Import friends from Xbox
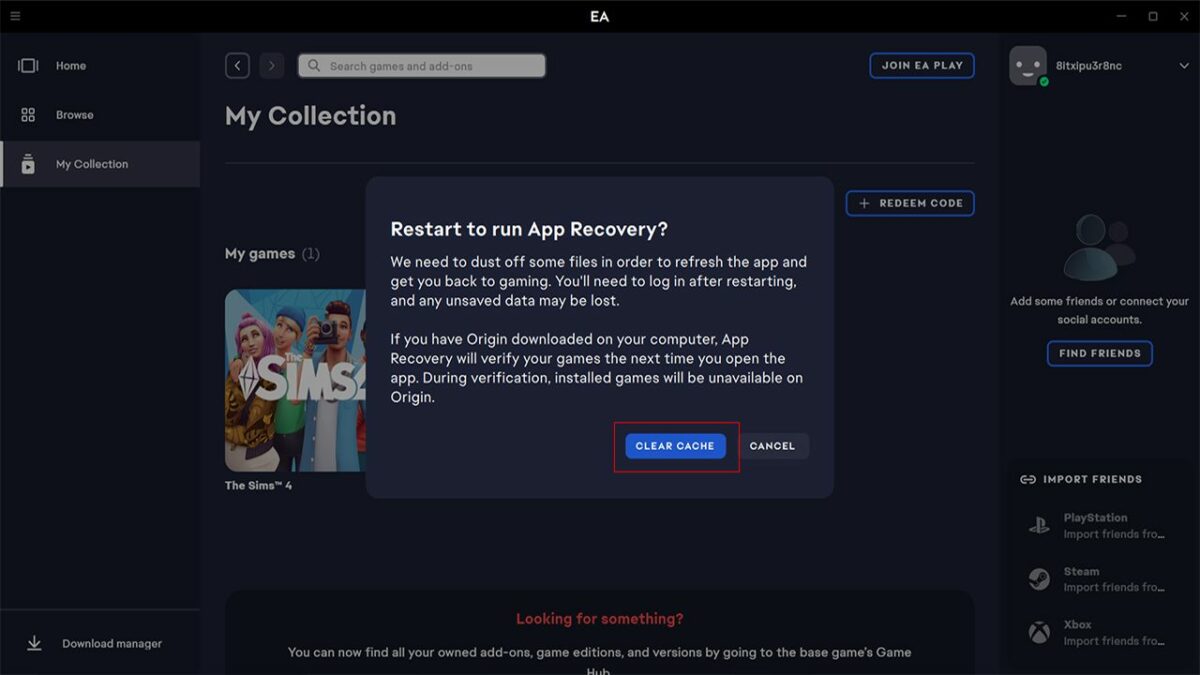1200x675 pixels. [1095, 632]
